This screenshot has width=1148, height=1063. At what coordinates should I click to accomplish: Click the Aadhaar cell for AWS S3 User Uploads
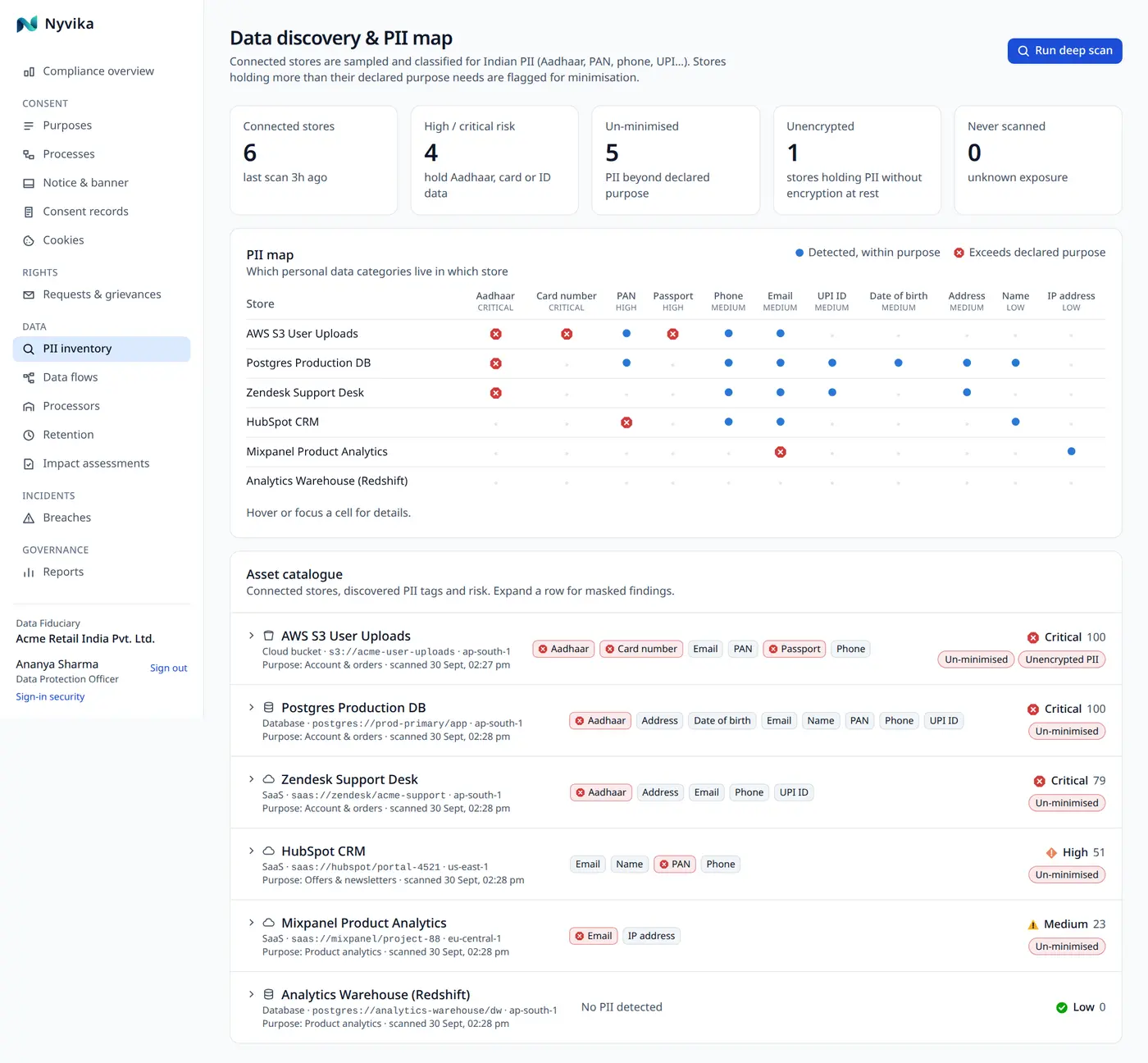495,334
